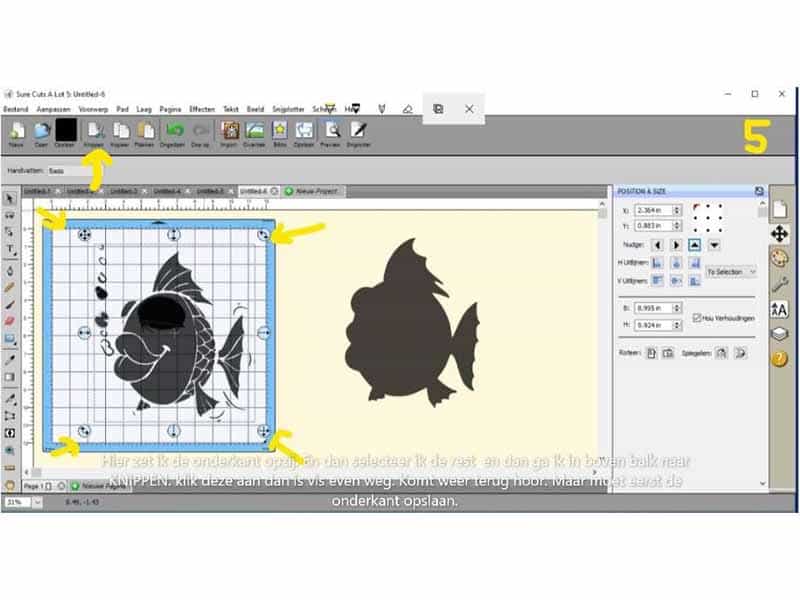Click the X position input field
Screen dimensions: 800x600
pos(654,210)
